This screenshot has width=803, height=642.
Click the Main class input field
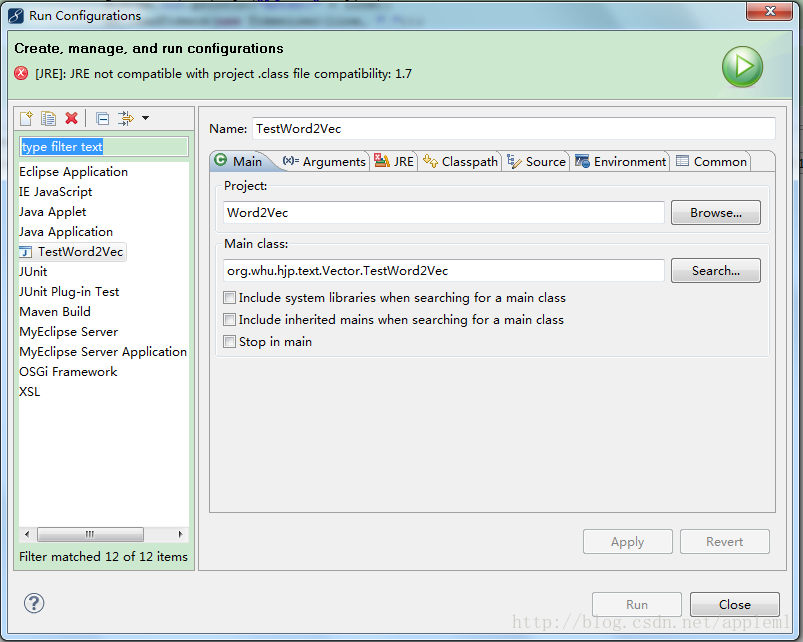coord(444,270)
